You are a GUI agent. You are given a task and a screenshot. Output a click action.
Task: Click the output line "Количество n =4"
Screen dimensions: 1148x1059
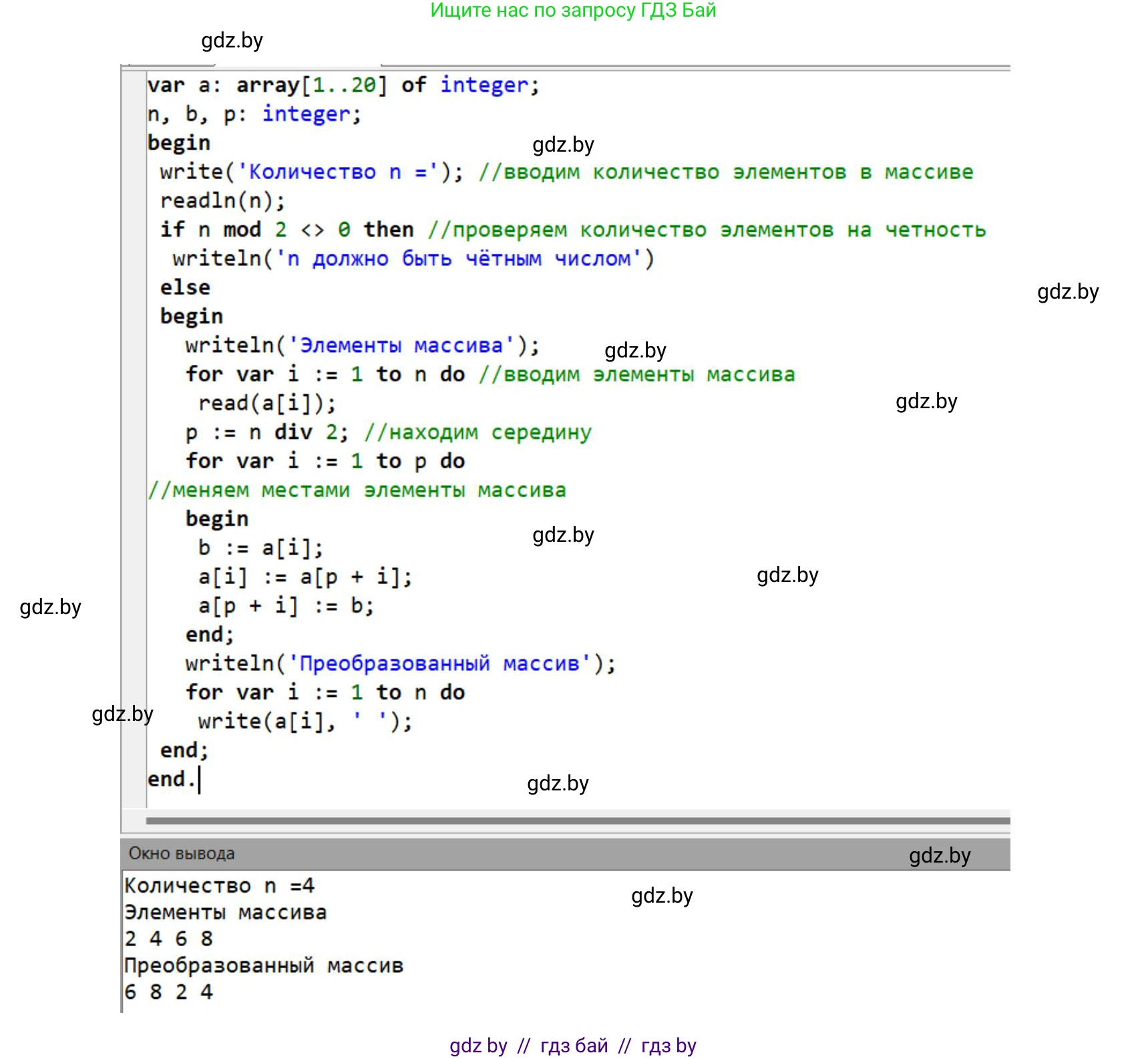pos(219,885)
